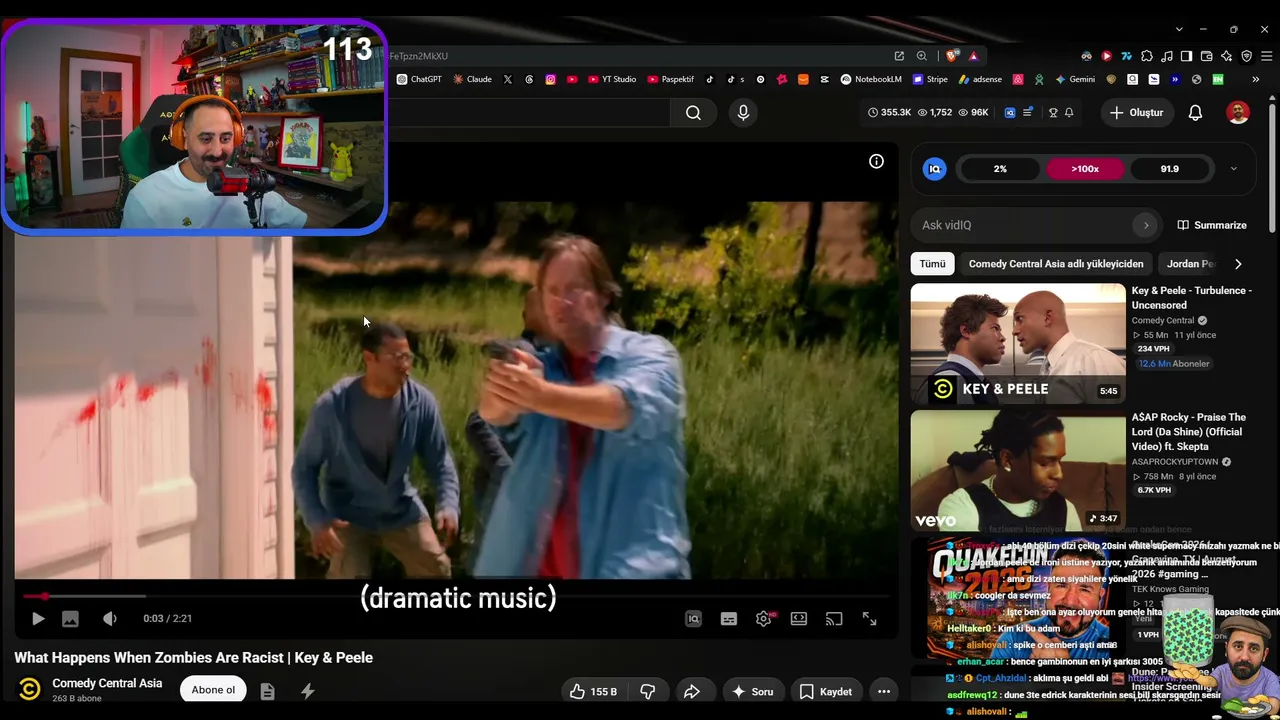
Task: Select Comedy Central Asia adlı yükleyiciden chip
Action: 1056,264
